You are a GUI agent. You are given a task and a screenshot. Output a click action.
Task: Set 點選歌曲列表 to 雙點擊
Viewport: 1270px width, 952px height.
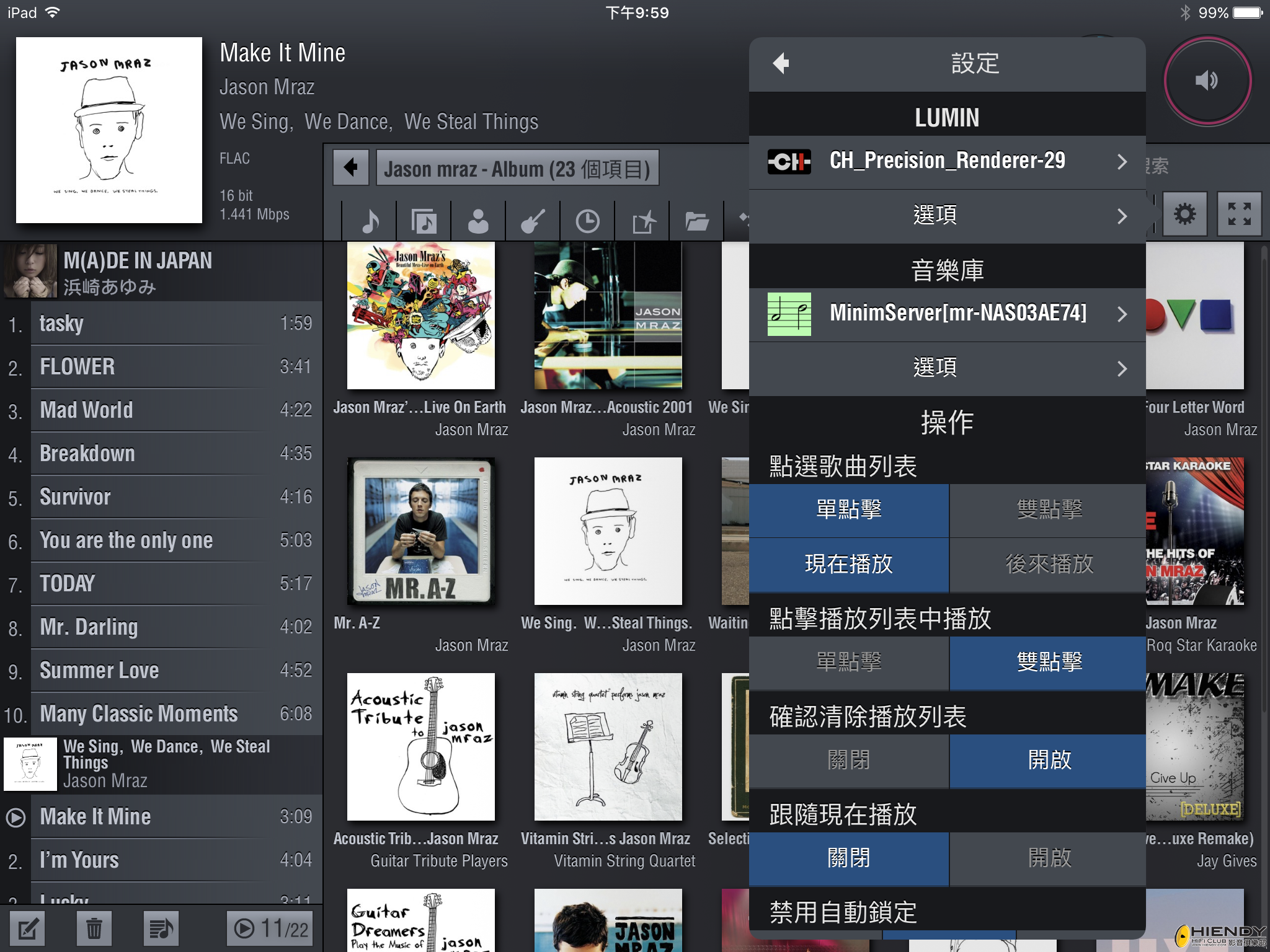[1048, 510]
